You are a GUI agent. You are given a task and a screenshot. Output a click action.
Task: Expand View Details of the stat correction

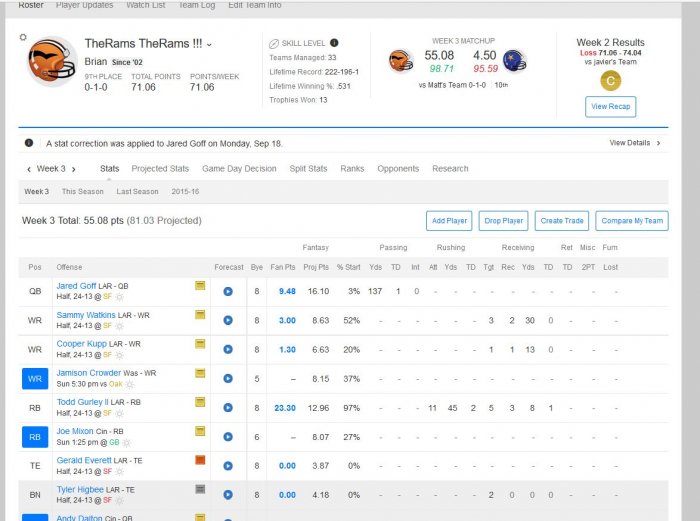pyautogui.click(x=635, y=143)
